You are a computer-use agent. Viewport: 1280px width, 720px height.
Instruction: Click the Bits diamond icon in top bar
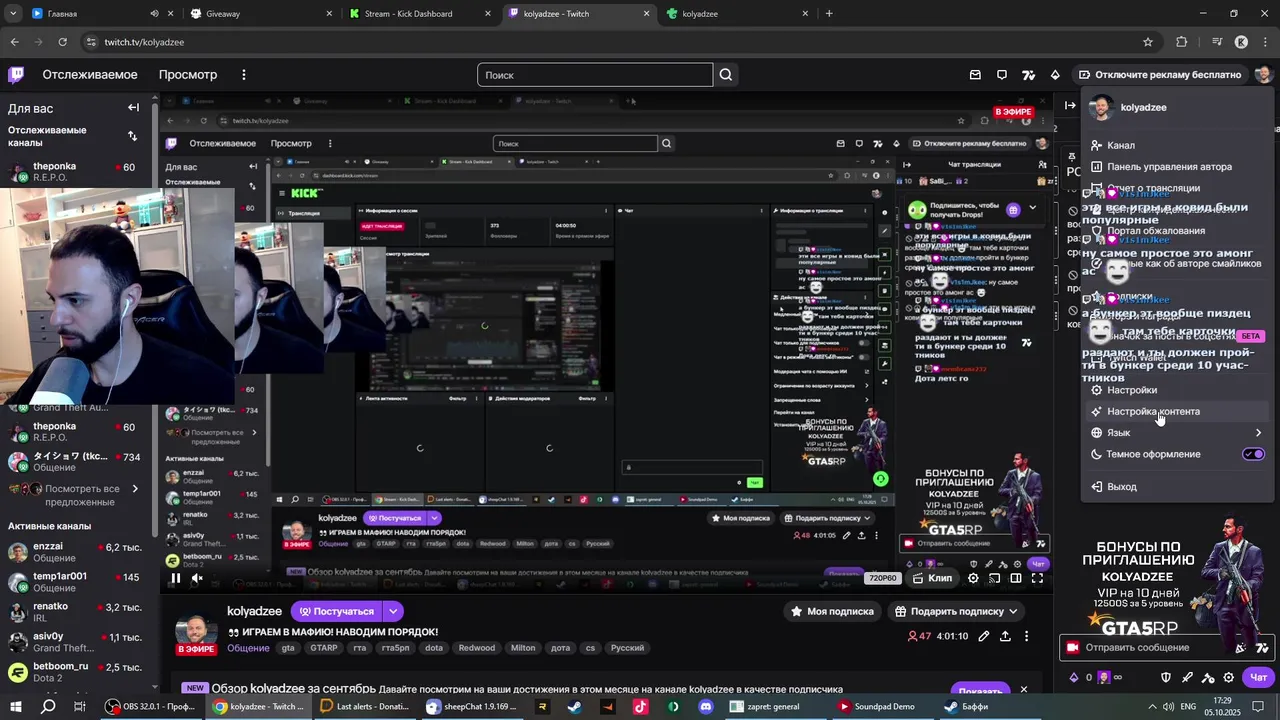[x=1055, y=75]
